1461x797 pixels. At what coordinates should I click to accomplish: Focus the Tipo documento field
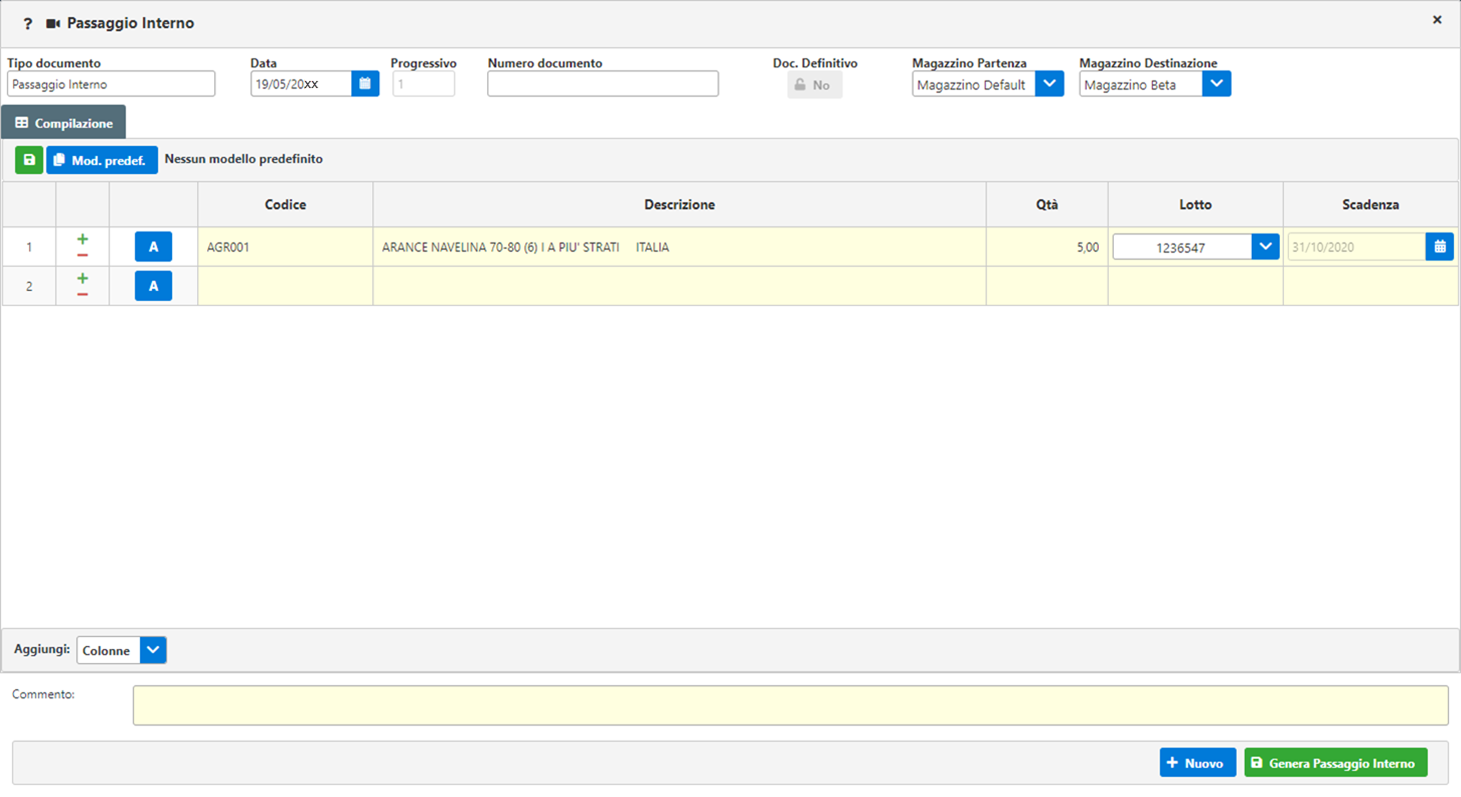(x=111, y=84)
